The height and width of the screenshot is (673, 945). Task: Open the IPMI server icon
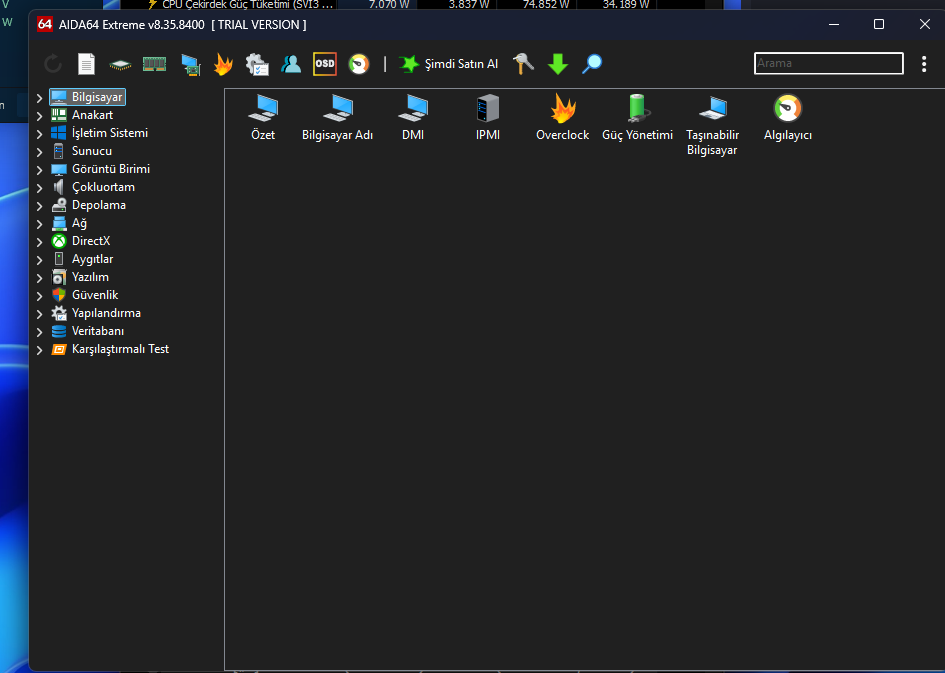point(488,118)
